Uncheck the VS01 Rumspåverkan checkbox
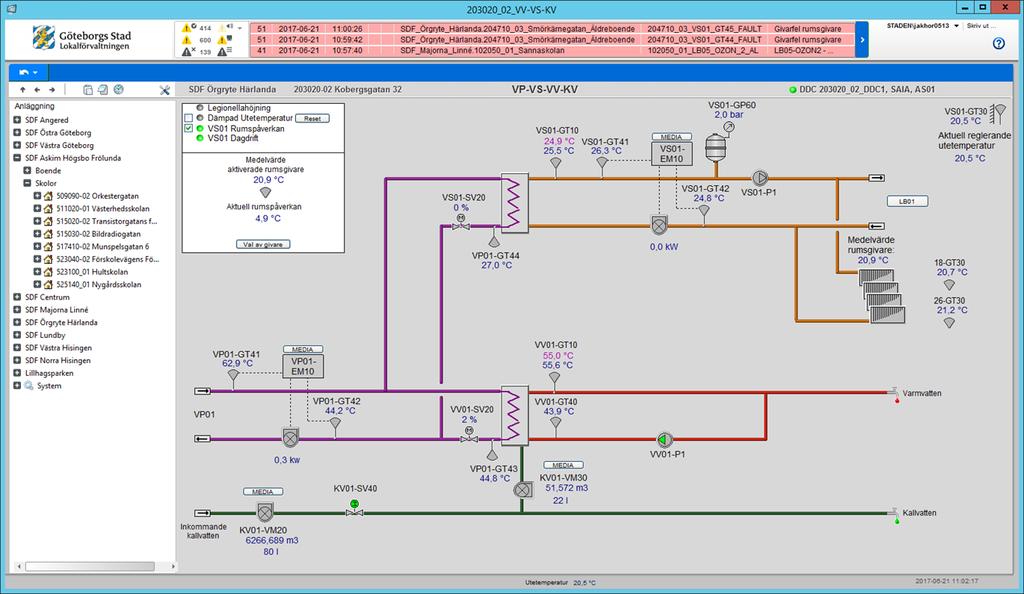 (189, 129)
